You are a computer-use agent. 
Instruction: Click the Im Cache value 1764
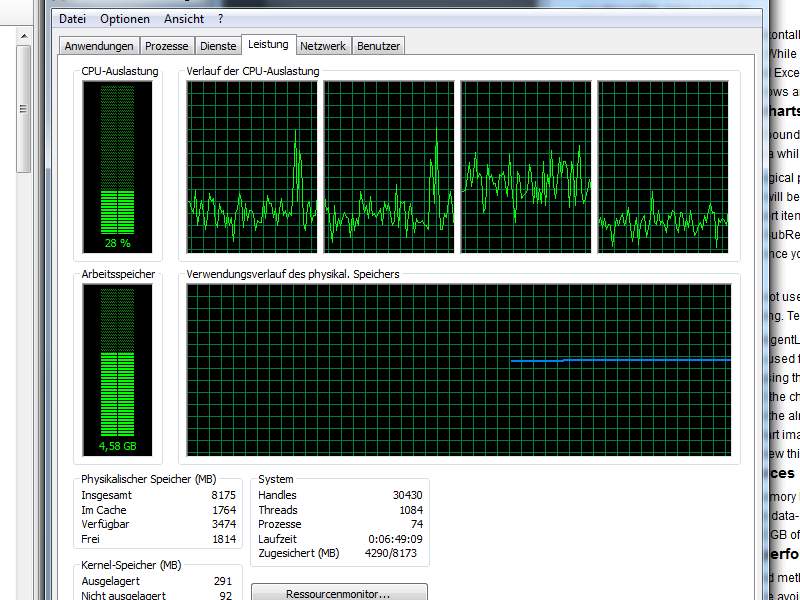224,510
